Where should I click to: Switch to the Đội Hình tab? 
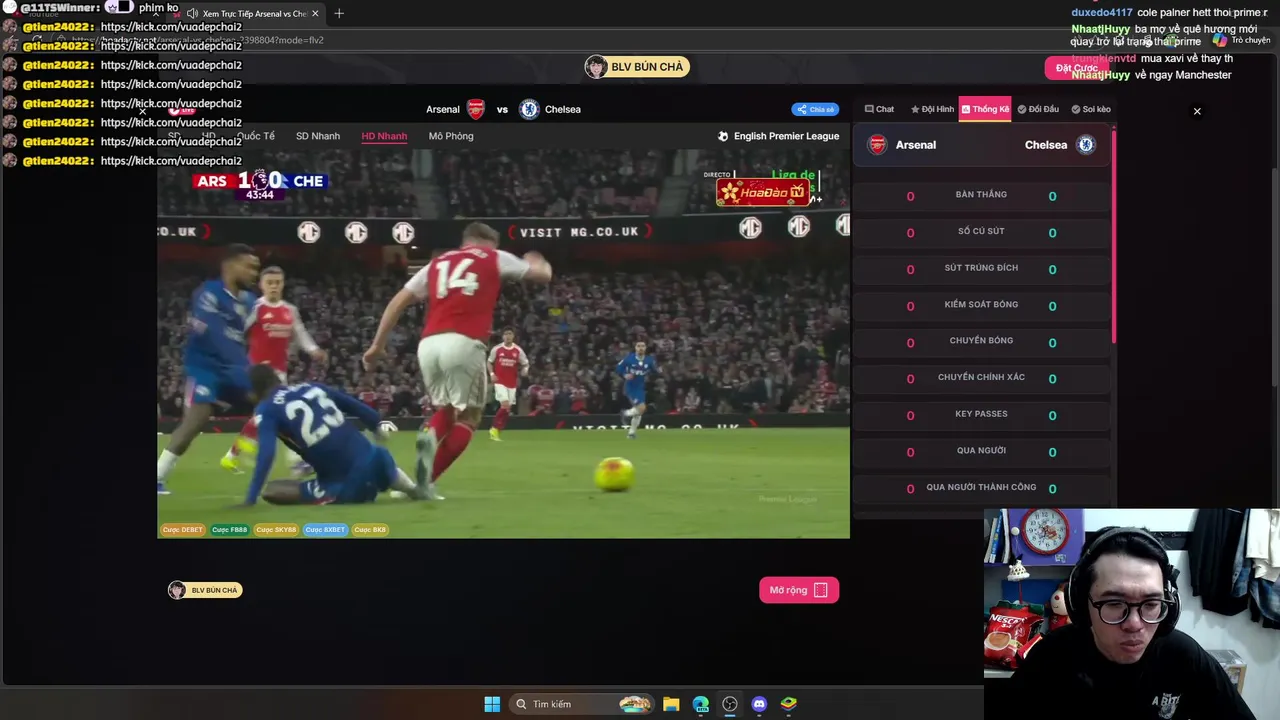tap(932, 109)
